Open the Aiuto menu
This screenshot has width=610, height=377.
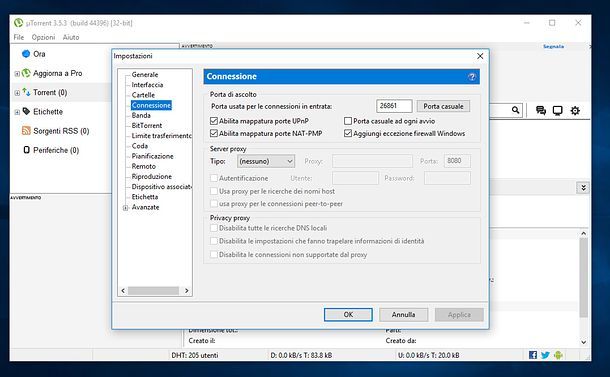click(71, 37)
